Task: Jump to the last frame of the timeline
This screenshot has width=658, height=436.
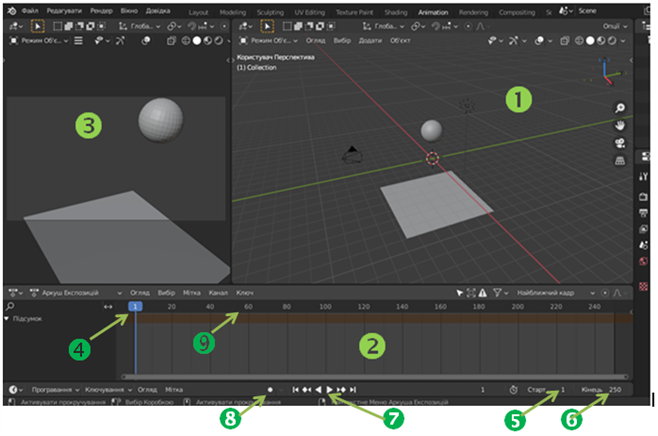Action: click(354, 389)
